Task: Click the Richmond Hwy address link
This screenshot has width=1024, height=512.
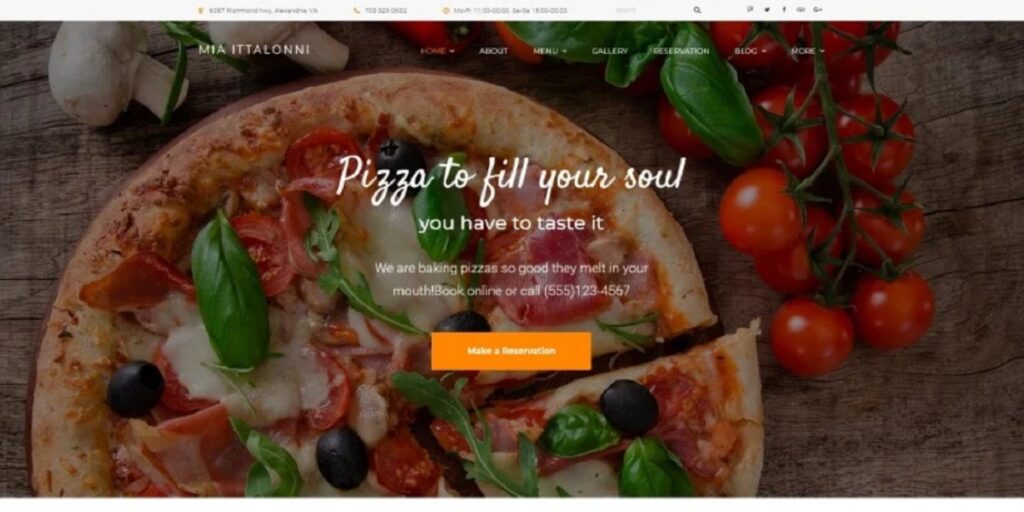Action: coord(263,10)
